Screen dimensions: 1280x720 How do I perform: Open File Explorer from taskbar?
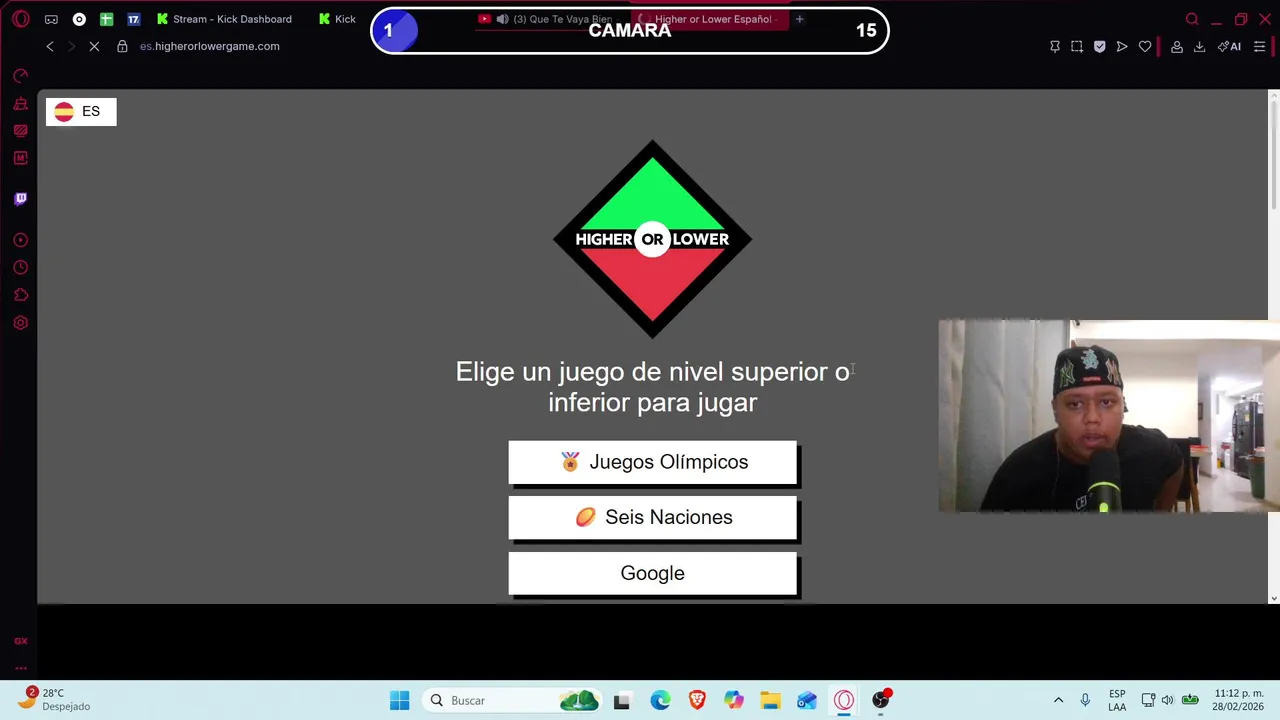(770, 701)
